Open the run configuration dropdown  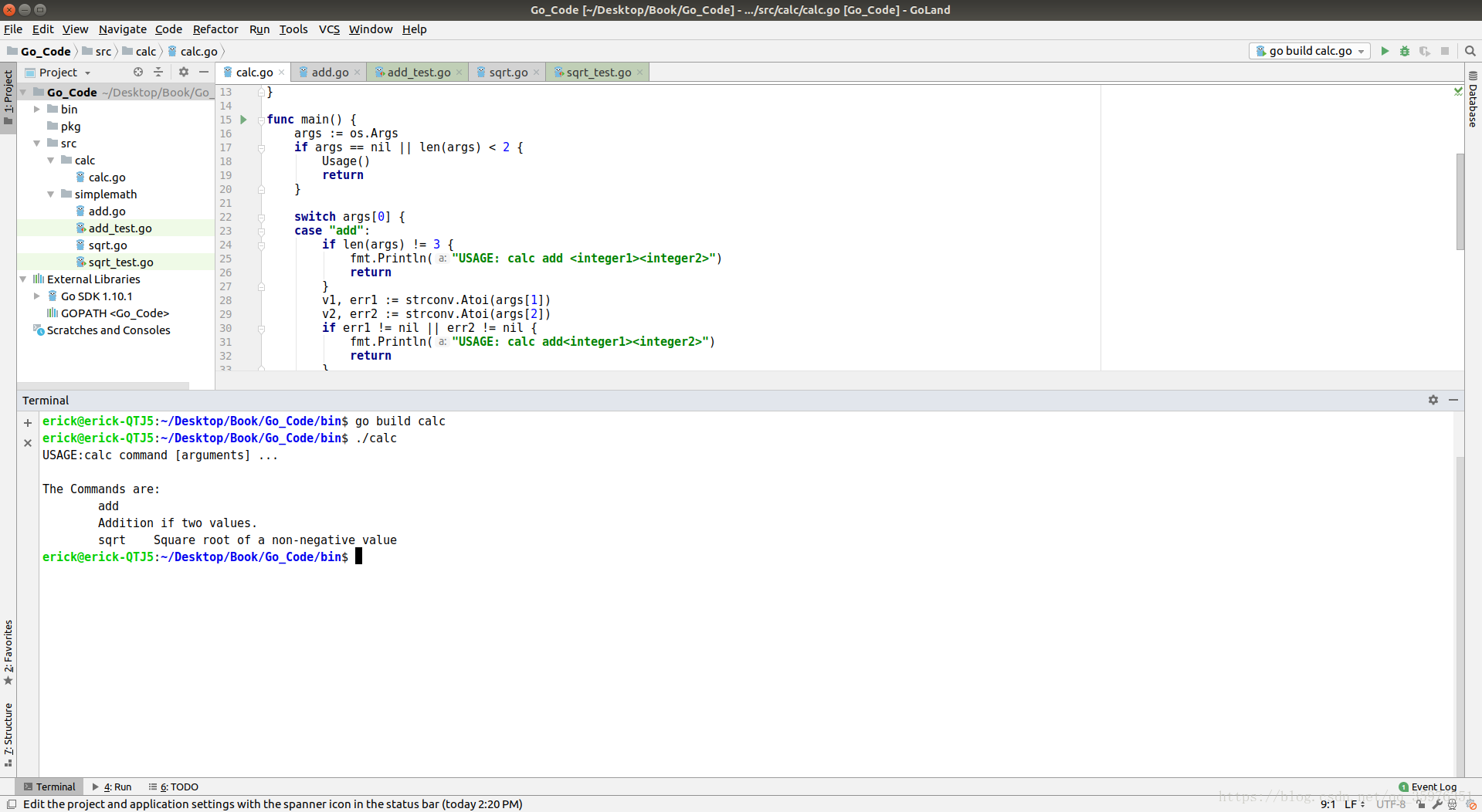[1309, 51]
